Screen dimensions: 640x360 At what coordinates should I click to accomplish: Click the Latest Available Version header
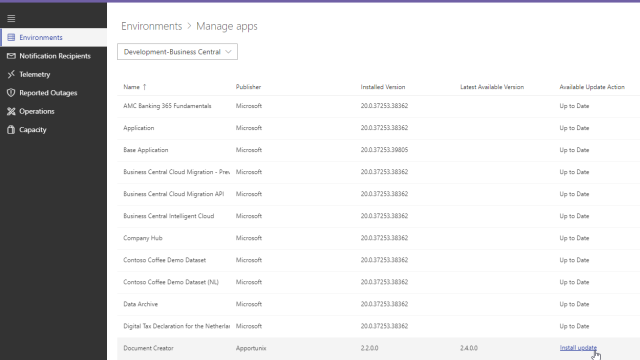click(492, 87)
